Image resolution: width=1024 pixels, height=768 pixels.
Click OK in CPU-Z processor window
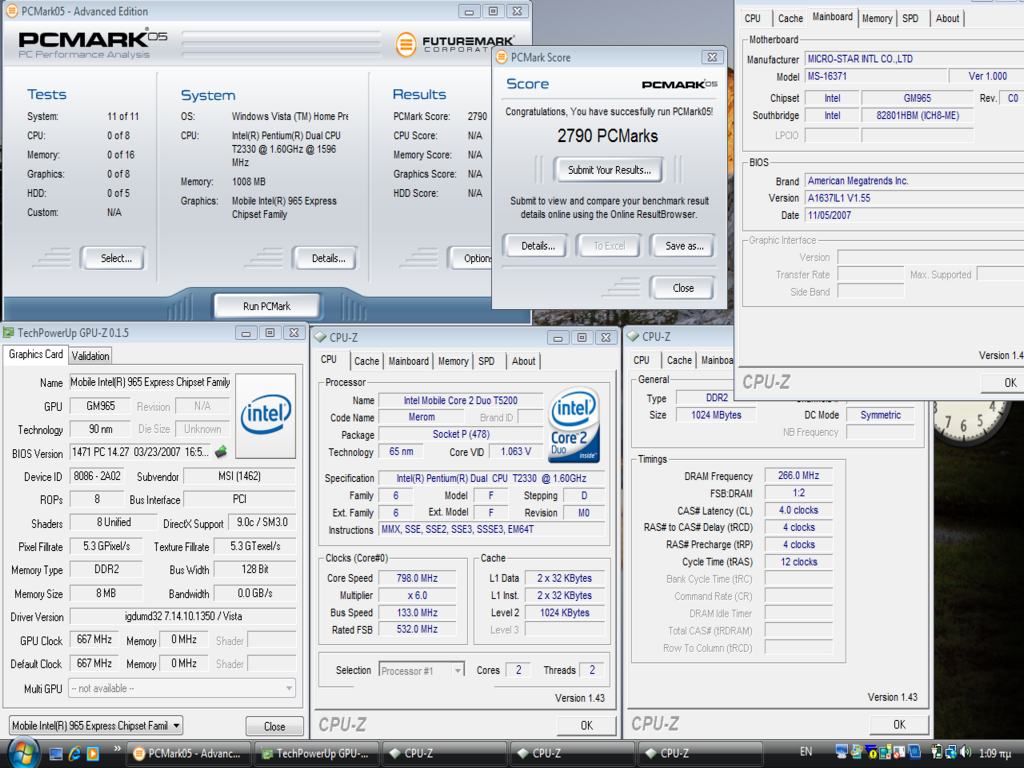click(x=587, y=725)
